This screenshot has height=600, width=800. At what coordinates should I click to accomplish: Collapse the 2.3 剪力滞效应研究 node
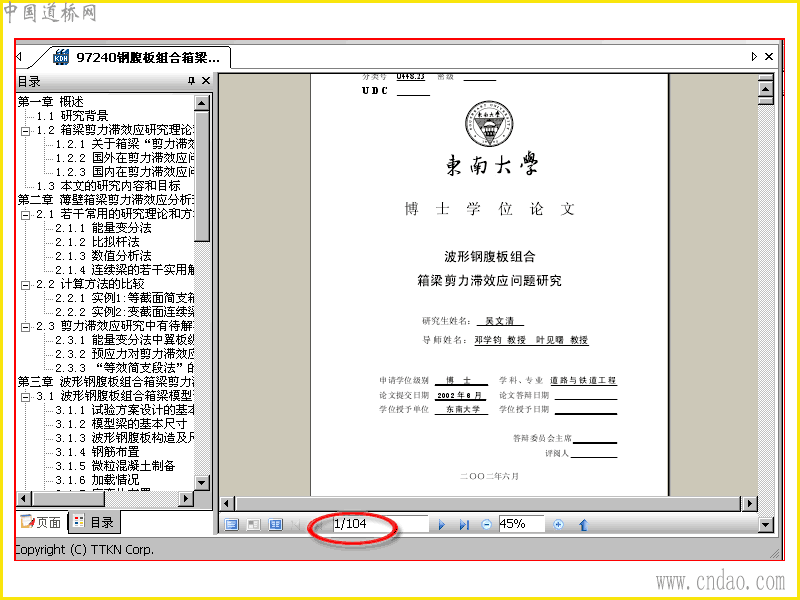pyautogui.click(x=25, y=327)
